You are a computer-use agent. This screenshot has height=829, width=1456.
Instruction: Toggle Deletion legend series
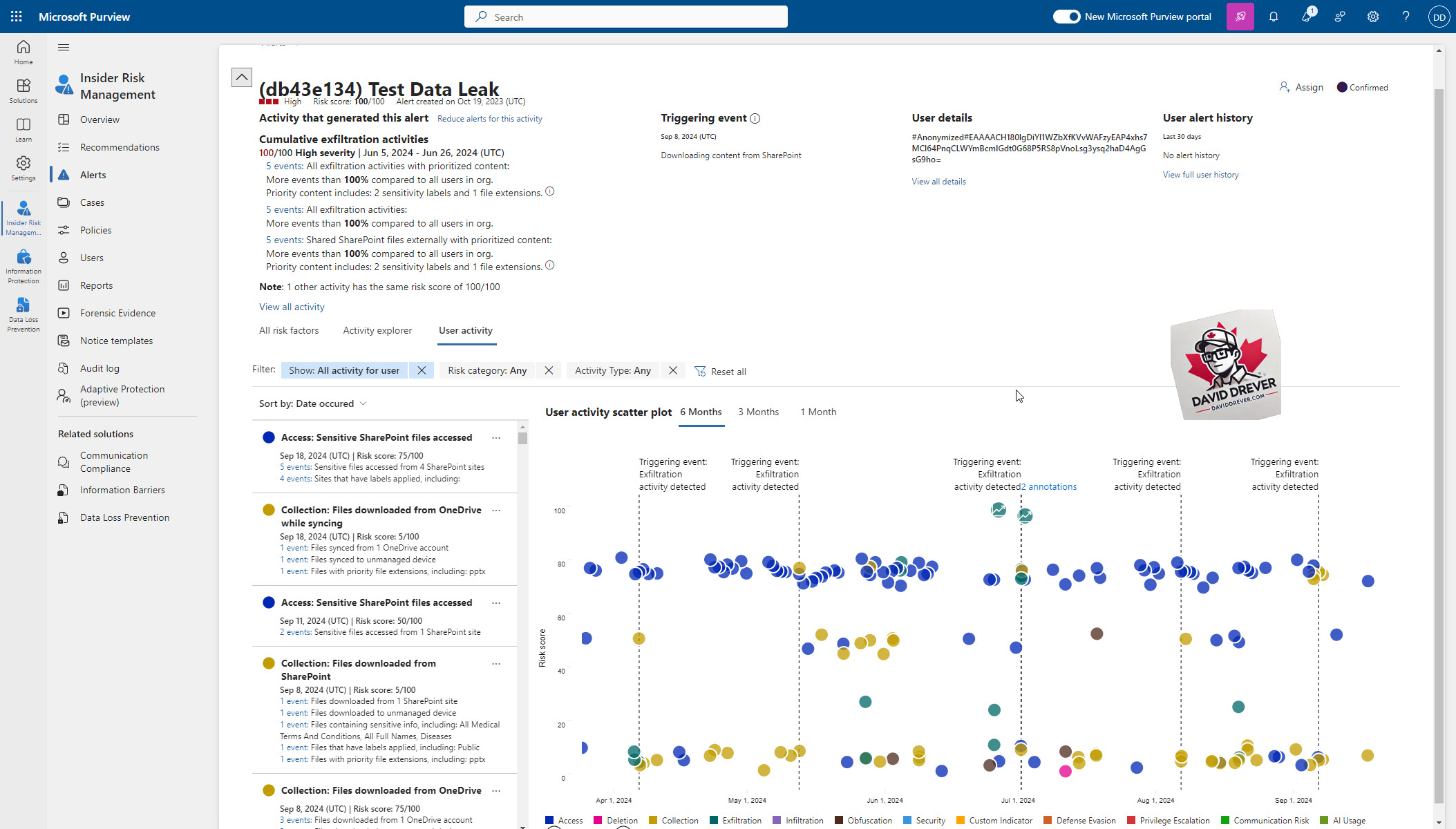pyautogui.click(x=616, y=821)
